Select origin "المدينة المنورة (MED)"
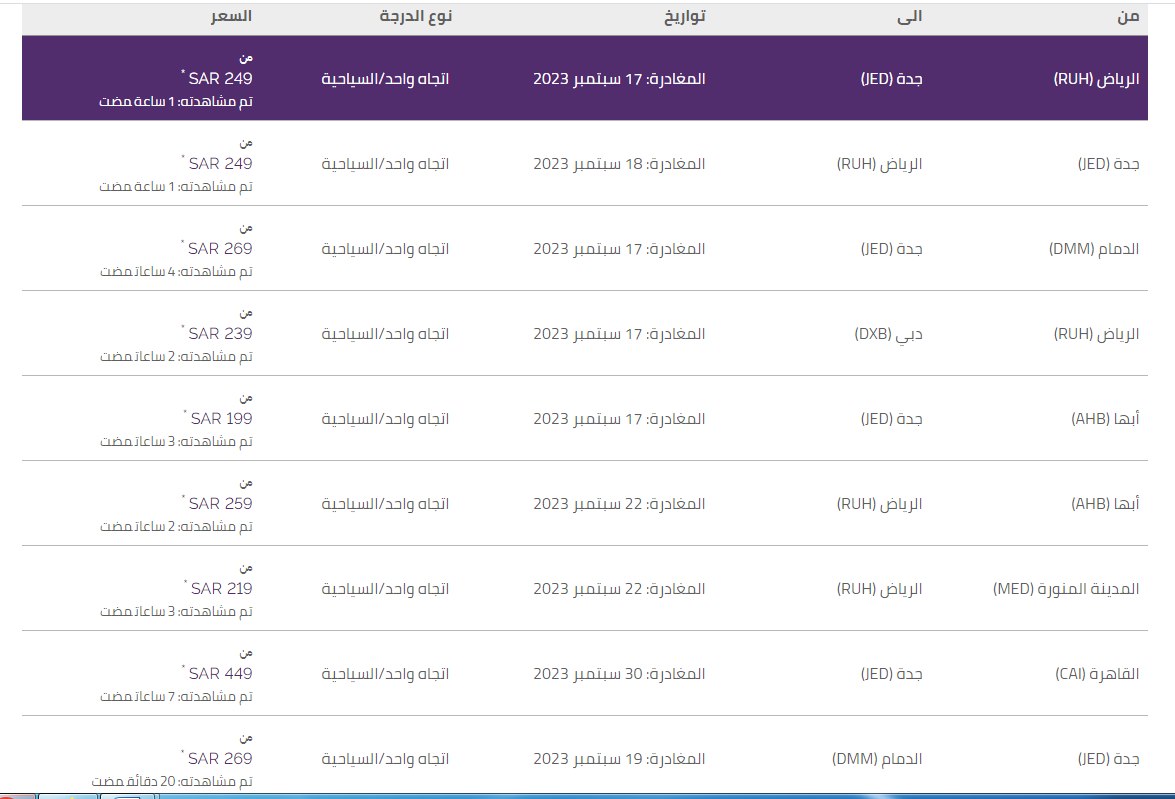 coord(1066,589)
